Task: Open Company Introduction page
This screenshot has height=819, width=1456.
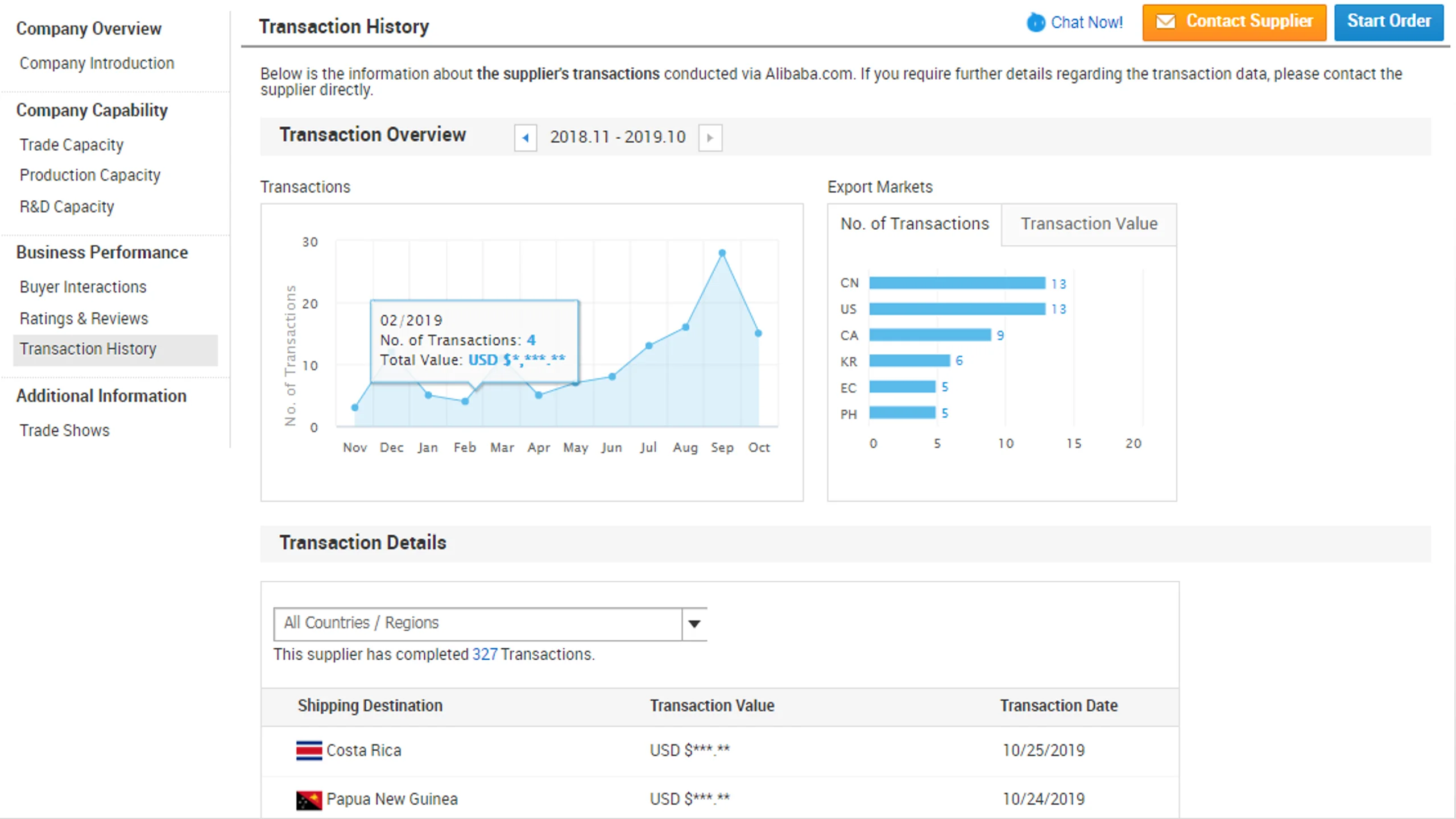Action: tap(97, 63)
